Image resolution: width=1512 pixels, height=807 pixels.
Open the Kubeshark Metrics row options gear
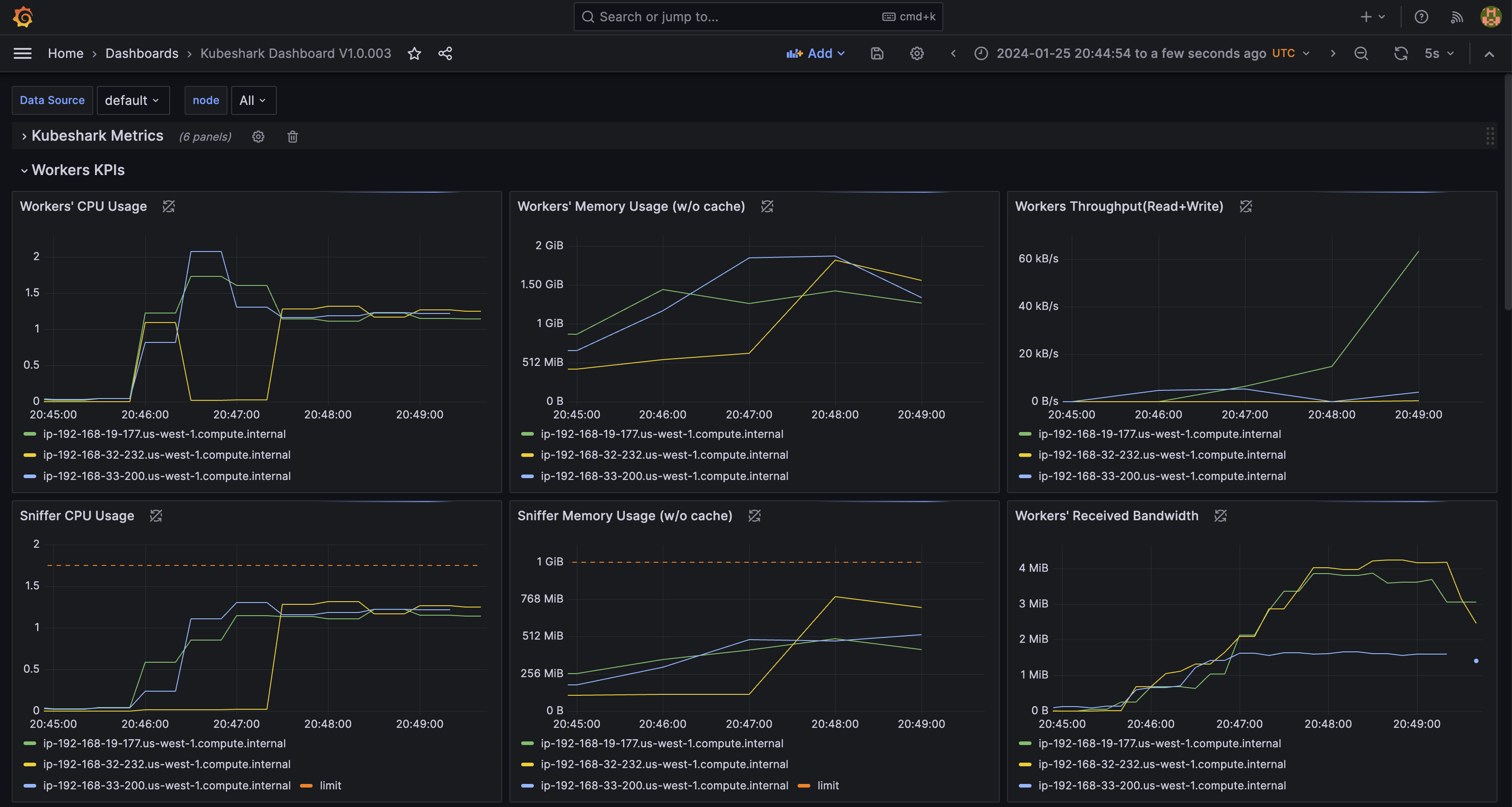pos(258,137)
